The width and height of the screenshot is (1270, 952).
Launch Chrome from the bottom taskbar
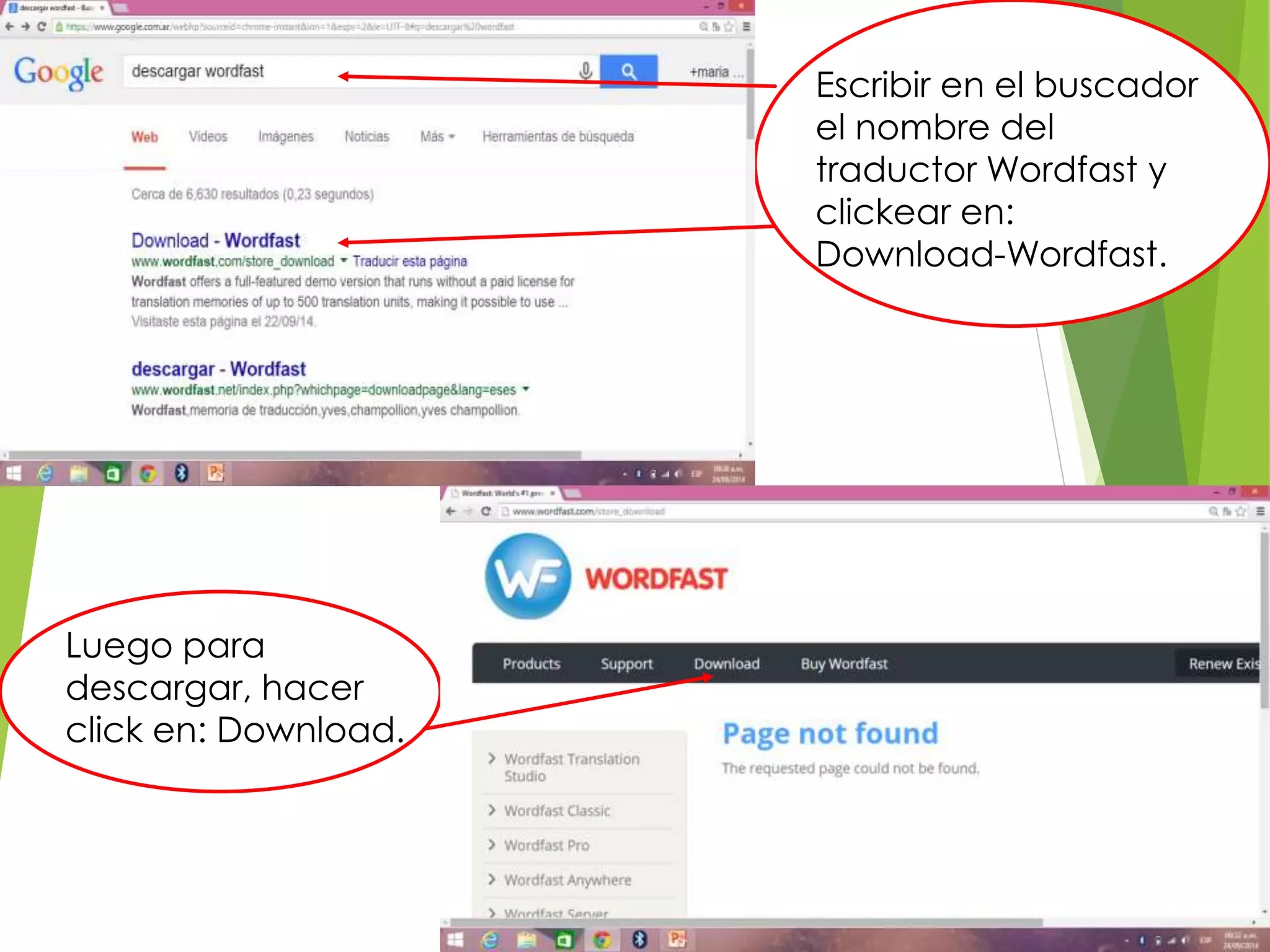click(601, 940)
